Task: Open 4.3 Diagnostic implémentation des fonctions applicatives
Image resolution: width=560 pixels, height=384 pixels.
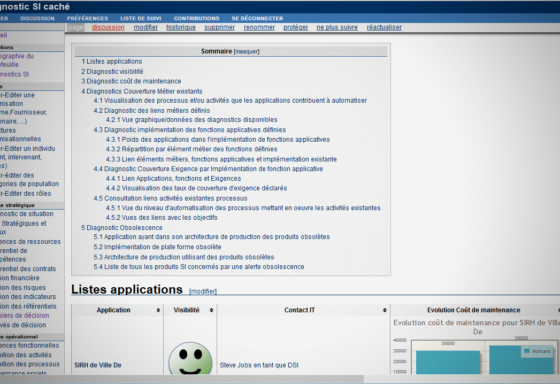Action: 190,130
